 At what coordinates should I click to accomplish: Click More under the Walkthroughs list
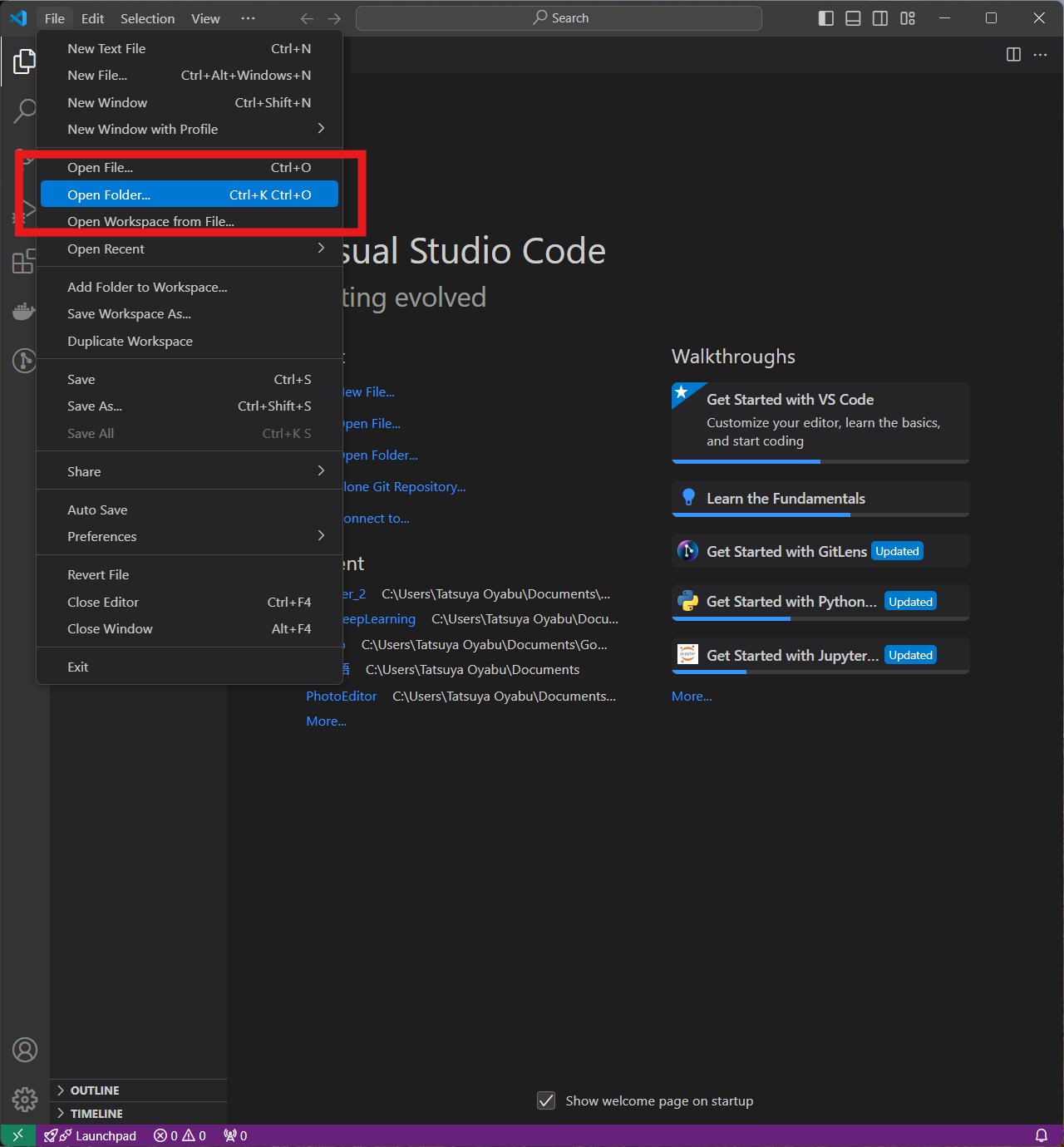coord(691,696)
